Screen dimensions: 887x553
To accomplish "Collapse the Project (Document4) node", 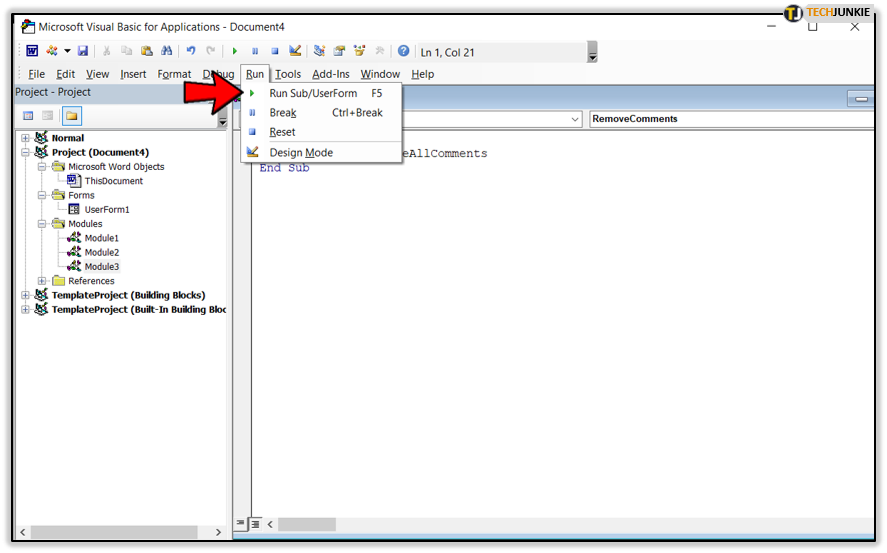I will coord(25,152).
